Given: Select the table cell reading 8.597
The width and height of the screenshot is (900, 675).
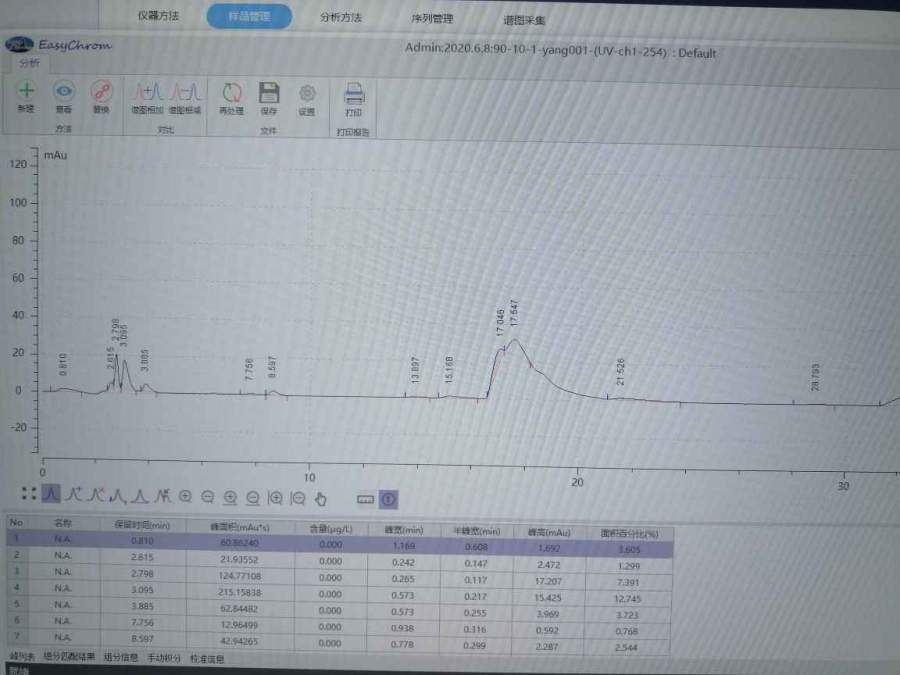Looking at the screenshot, I should [142, 638].
